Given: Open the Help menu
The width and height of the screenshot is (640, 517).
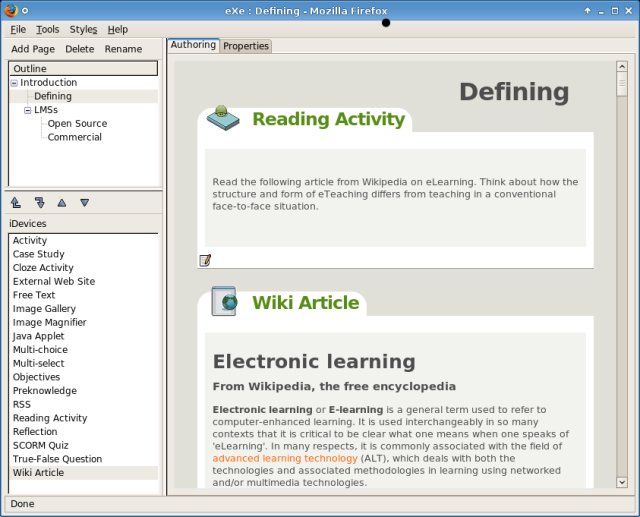Looking at the screenshot, I should (118, 29).
